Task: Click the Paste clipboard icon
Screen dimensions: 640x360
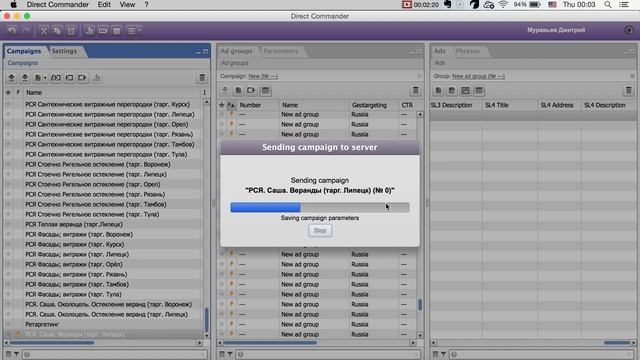Action: (71, 31)
